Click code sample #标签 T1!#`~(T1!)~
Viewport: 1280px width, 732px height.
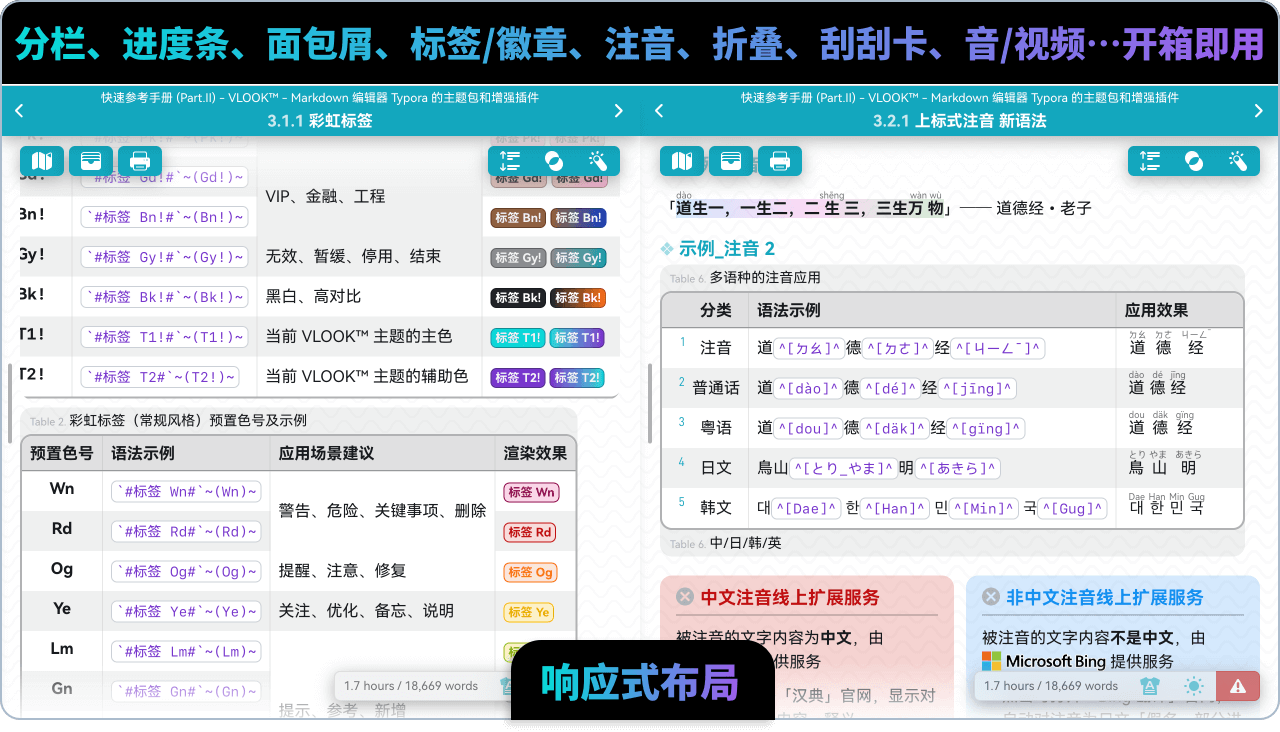(x=165, y=337)
